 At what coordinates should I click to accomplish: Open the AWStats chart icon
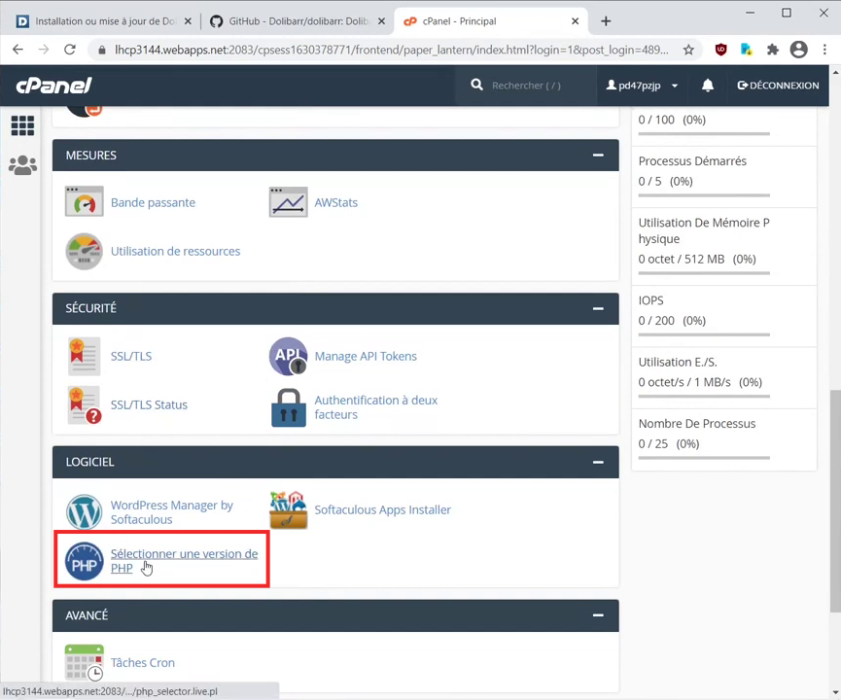pyautogui.click(x=288, y=202)
